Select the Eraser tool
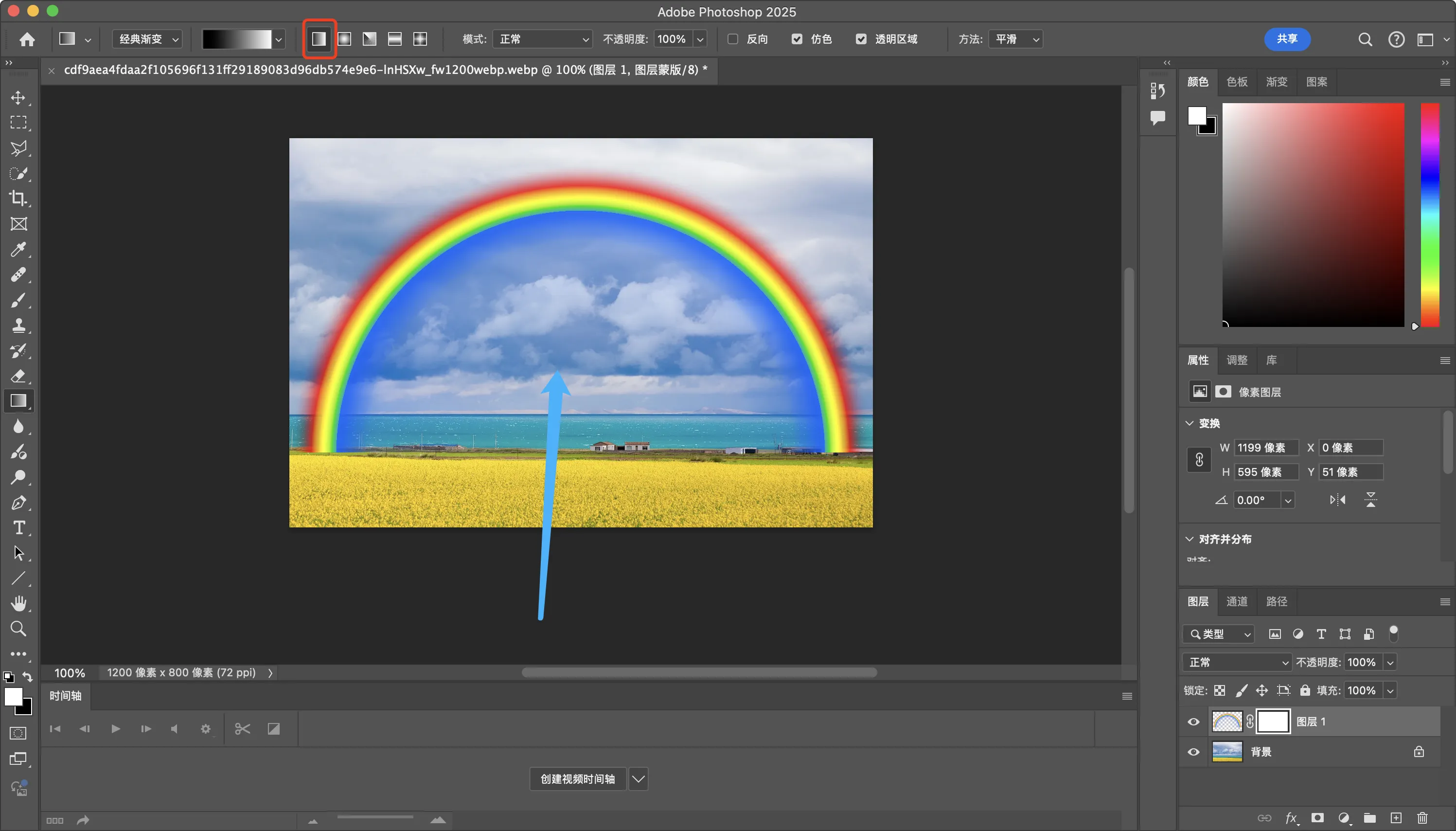 coord(18,376)
